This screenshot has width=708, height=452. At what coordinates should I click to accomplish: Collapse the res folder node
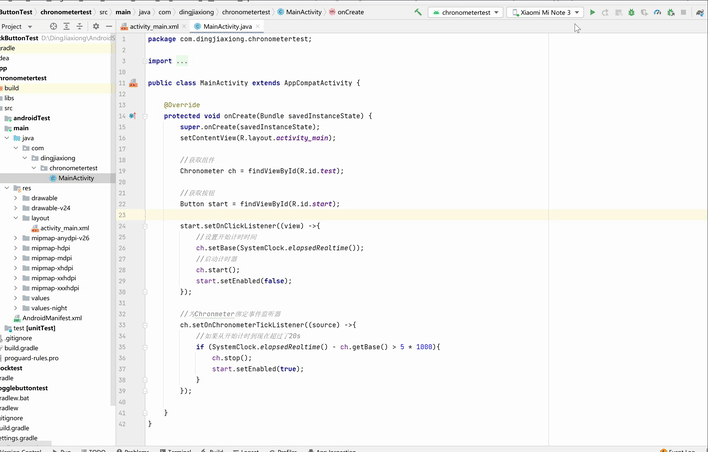pos(7,188)
